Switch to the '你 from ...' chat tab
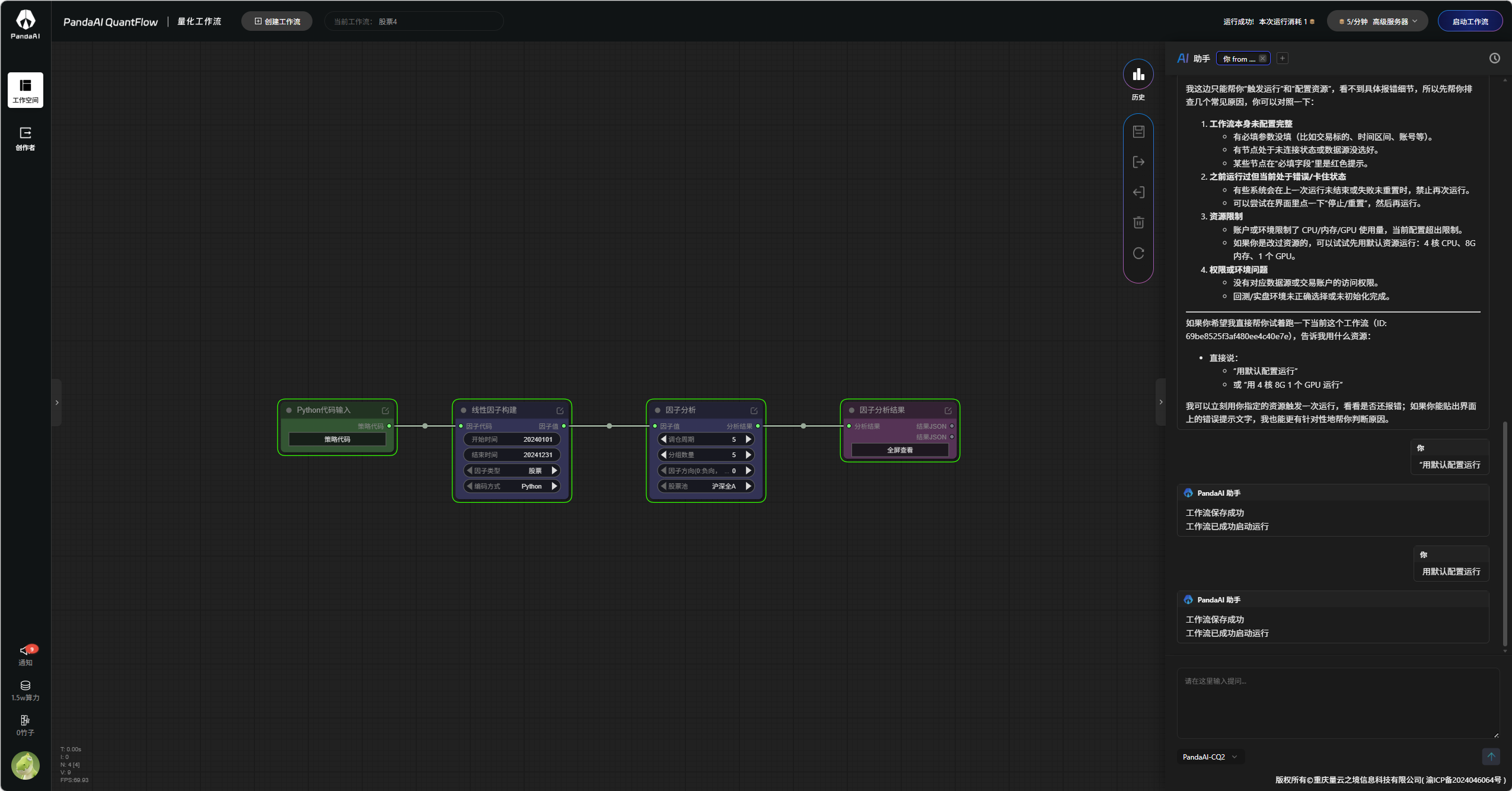Viewport: 1512px width, 791px height. 1239,59
